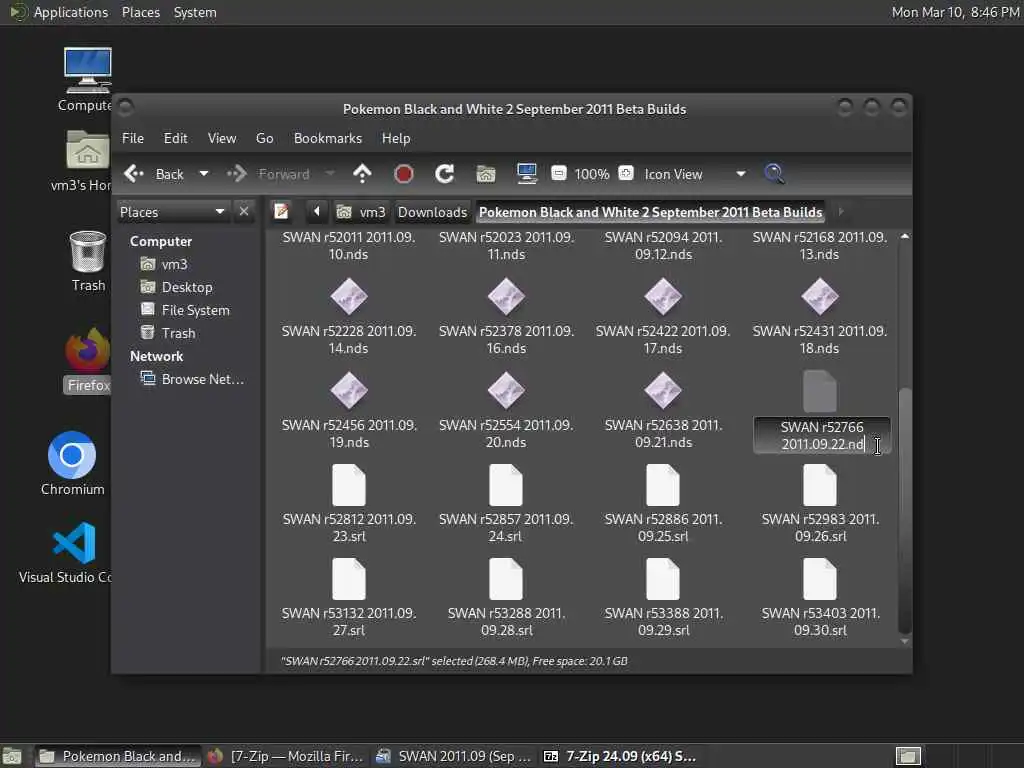Click the path bar left scroll arrow
This screenshot has height=768, width=1024.
(x=317, y=212)
